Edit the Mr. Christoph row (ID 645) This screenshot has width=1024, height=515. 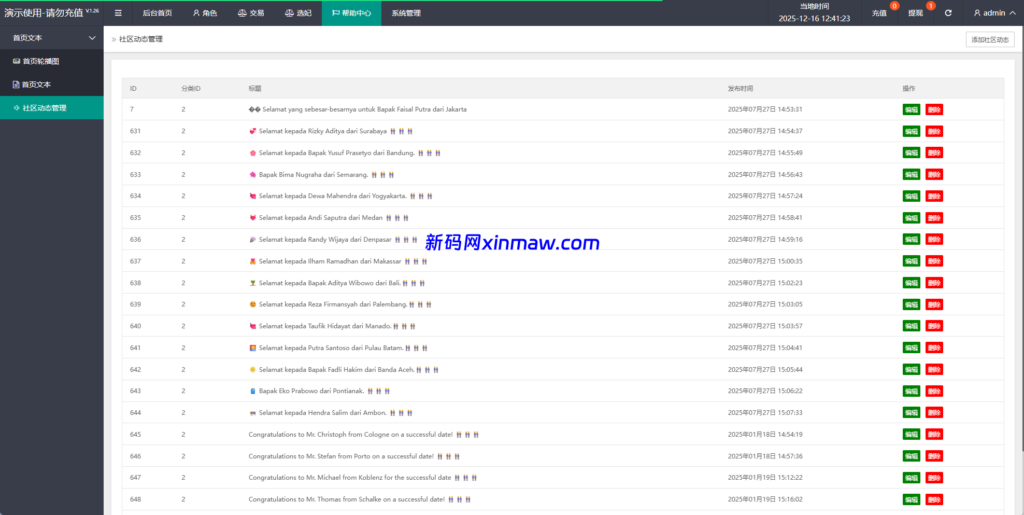click(911, 434)
